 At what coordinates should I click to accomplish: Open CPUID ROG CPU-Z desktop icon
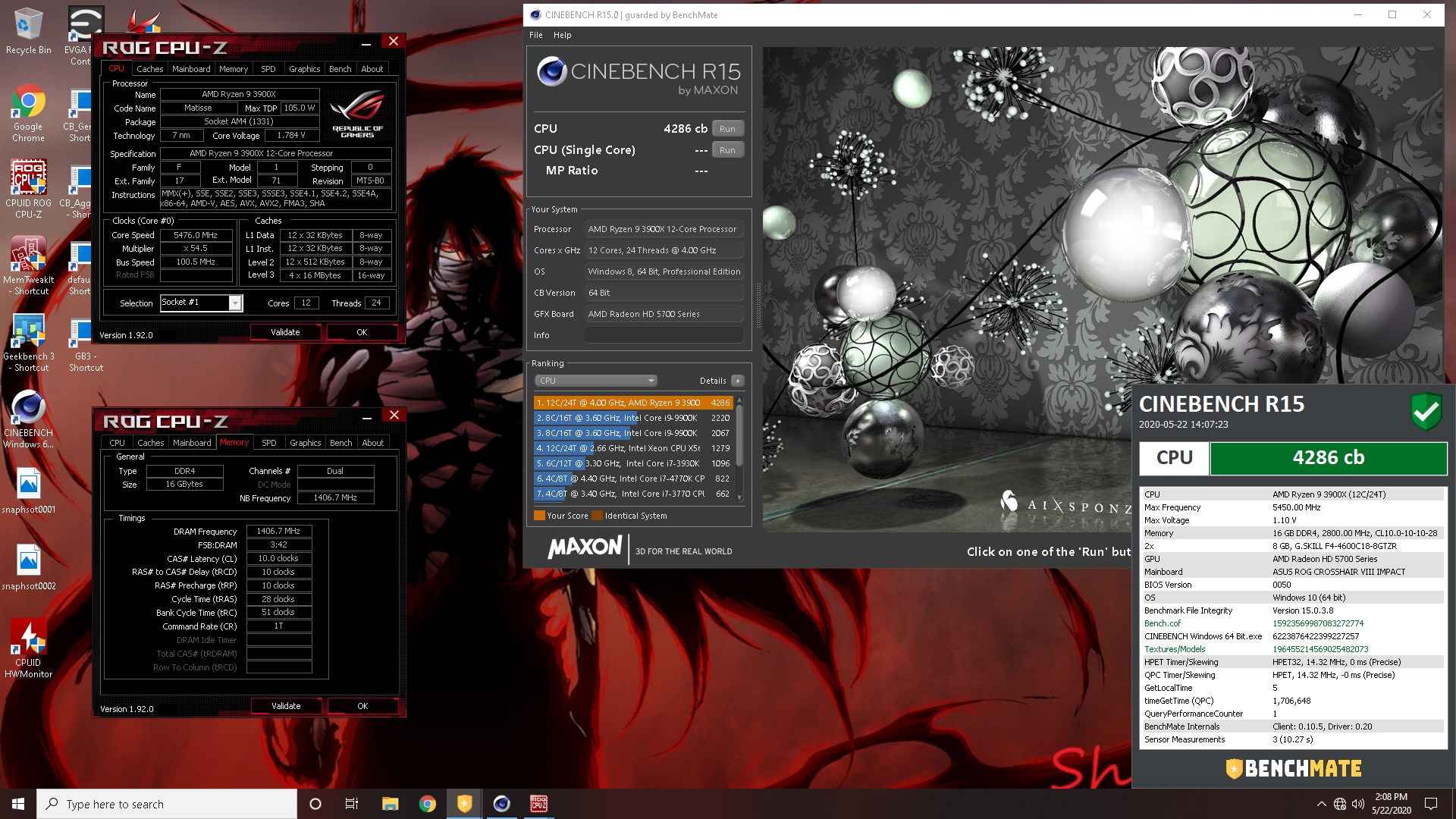[28, 189]
